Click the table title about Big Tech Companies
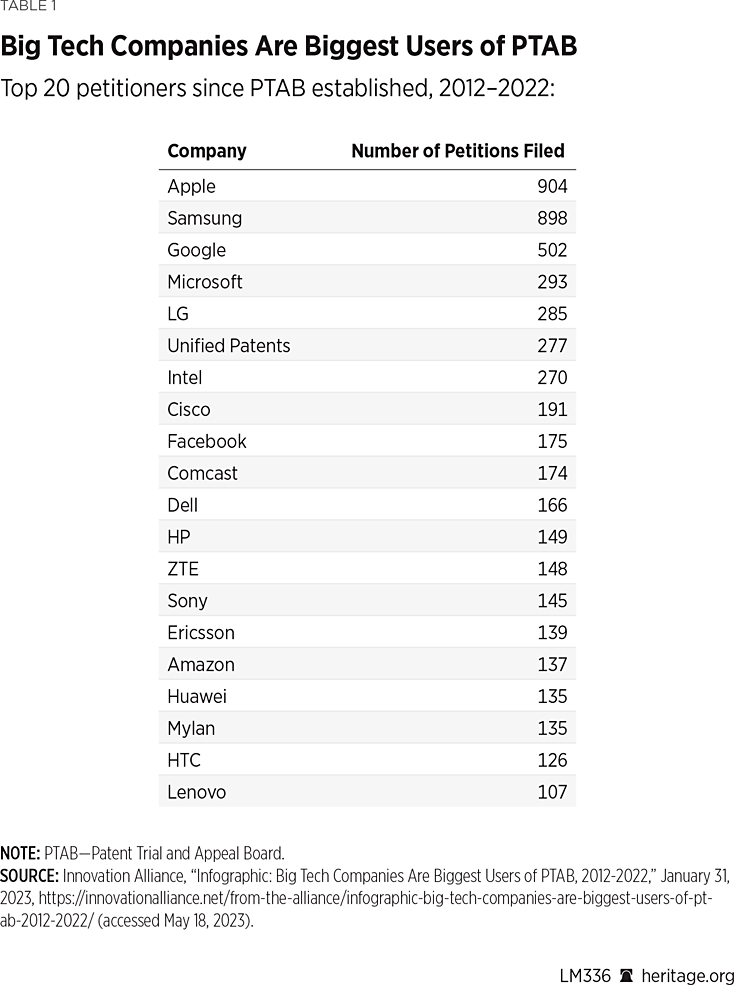734x985 pixels. 289,46
